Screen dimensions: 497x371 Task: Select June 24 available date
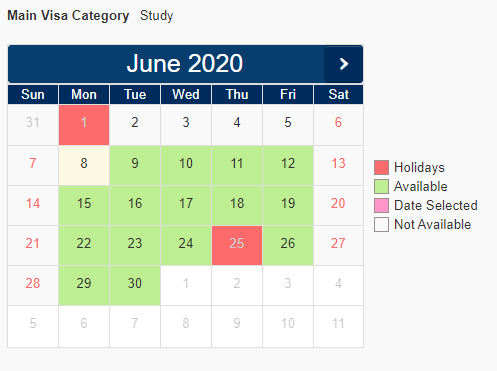point(186,245)
